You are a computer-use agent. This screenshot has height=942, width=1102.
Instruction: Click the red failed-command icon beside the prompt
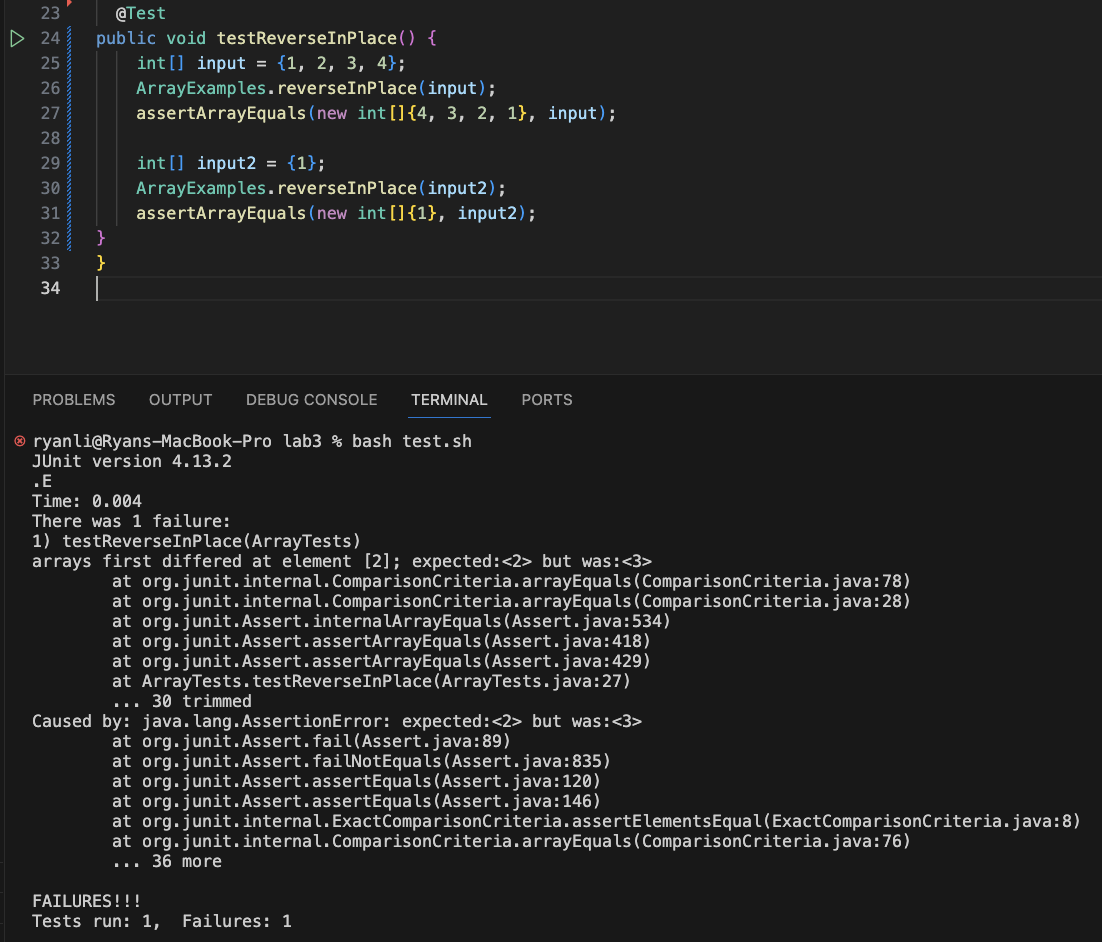[x=20, y=441]
